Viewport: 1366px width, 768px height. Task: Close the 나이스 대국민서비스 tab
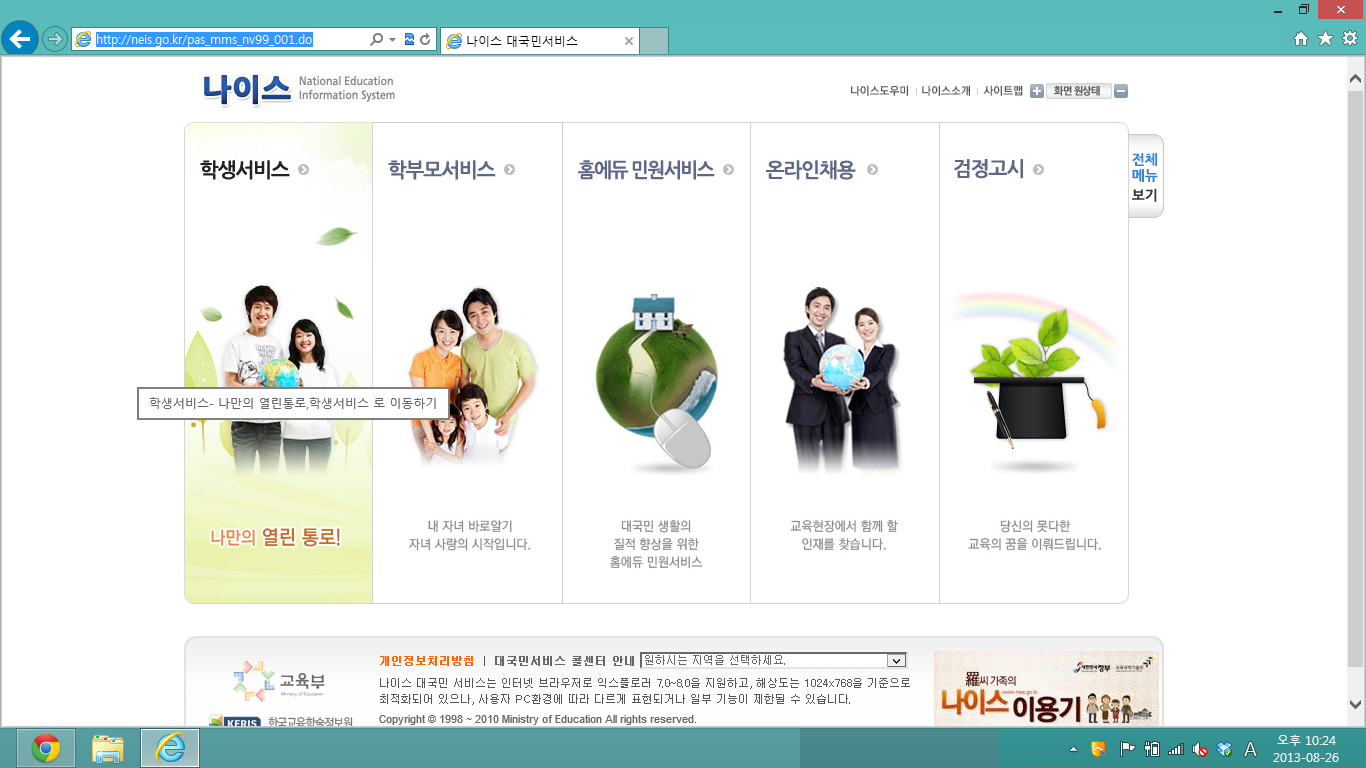tap(628, 41)
